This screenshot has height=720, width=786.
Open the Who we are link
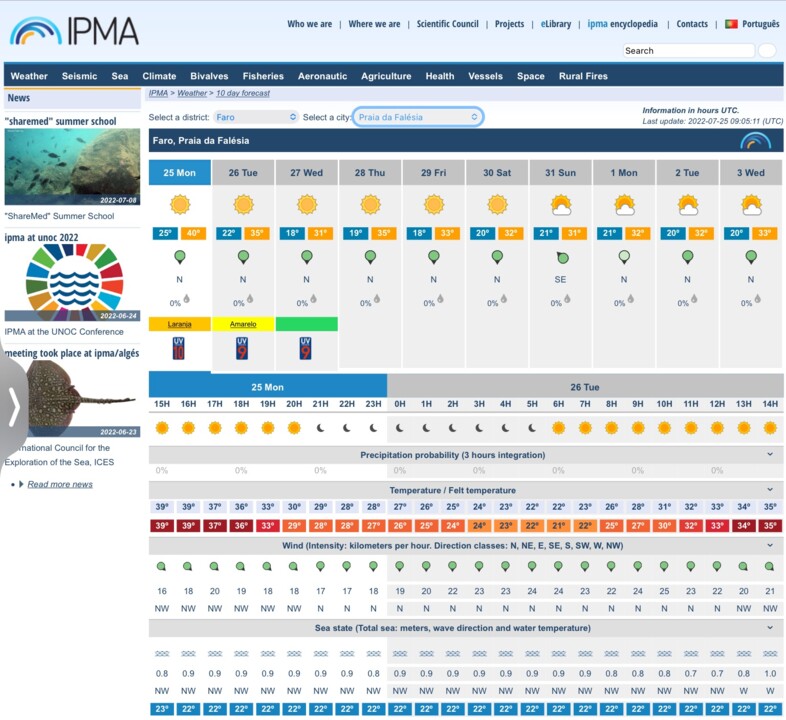tap(309, 24)
